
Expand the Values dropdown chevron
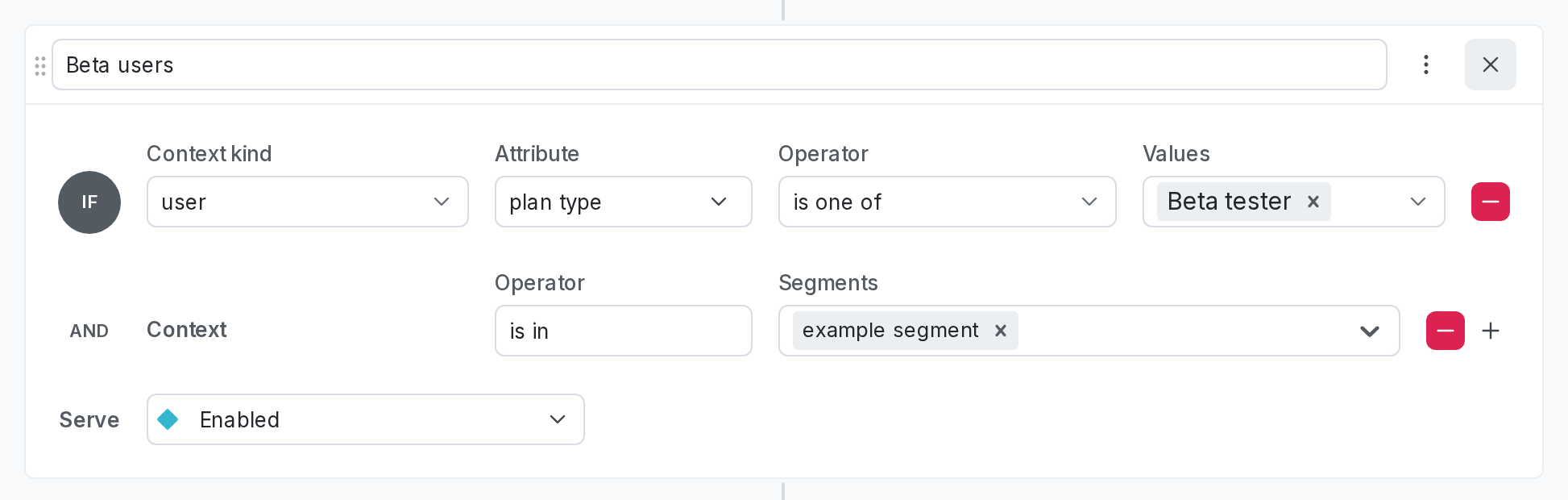[x=1418, y=202]
